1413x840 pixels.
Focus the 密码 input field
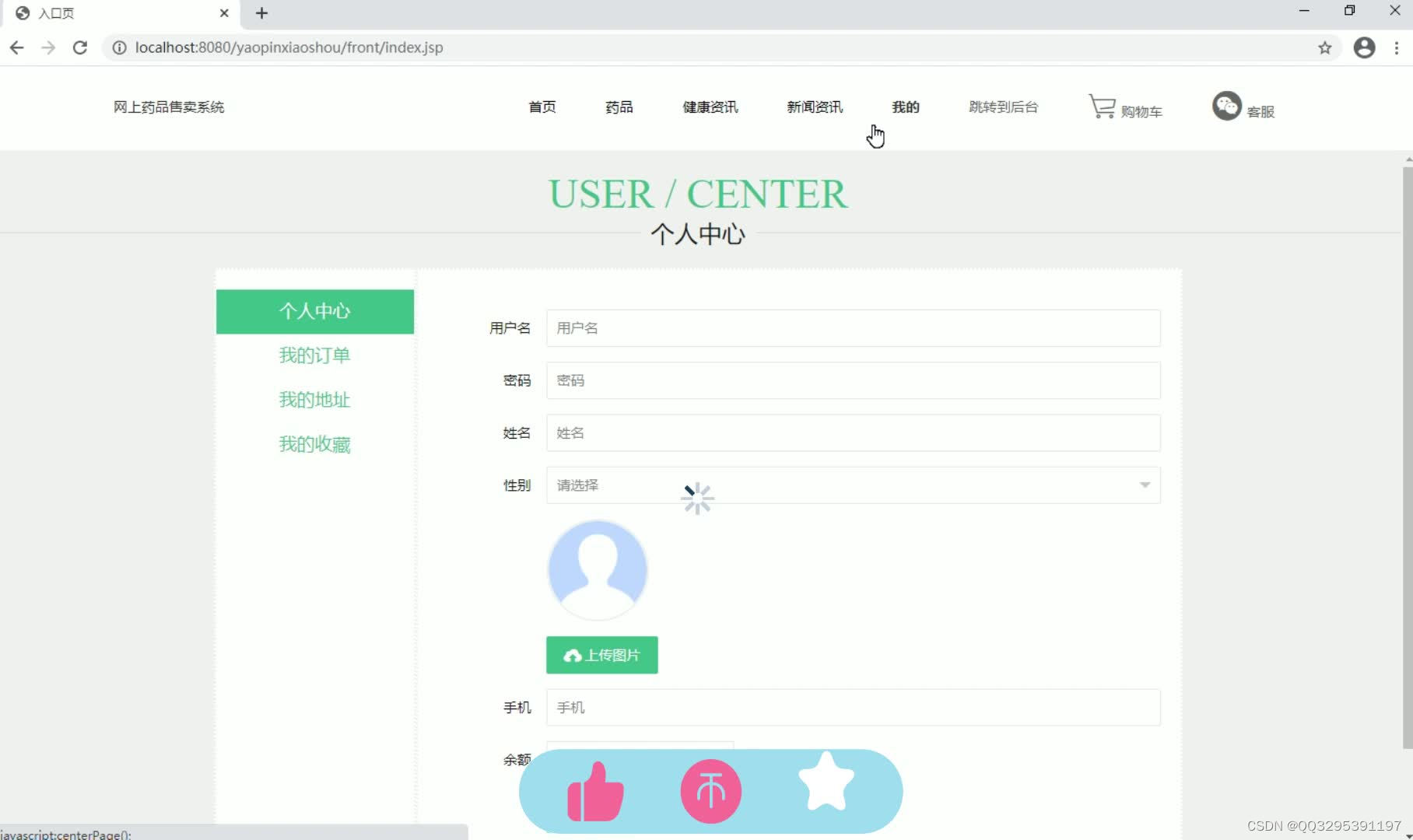854,380
